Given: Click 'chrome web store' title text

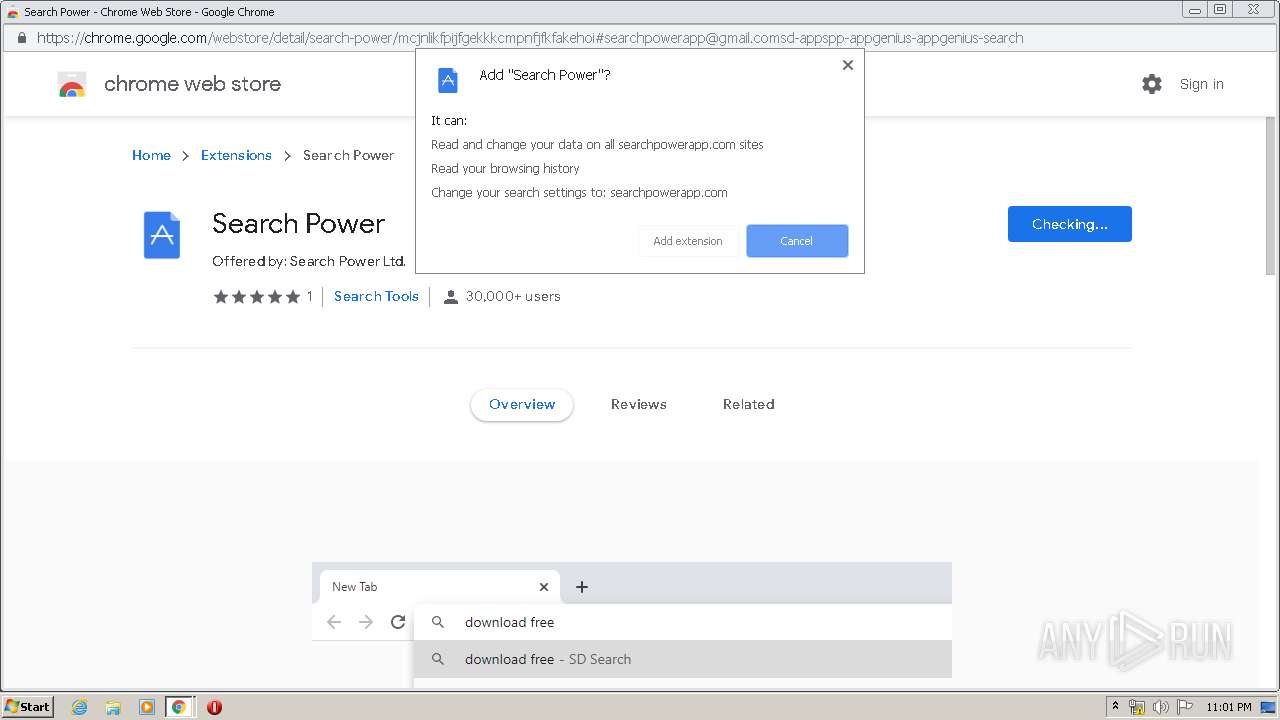Looking at the screenshot, I should pyautogui.click(x=192, y=84).
